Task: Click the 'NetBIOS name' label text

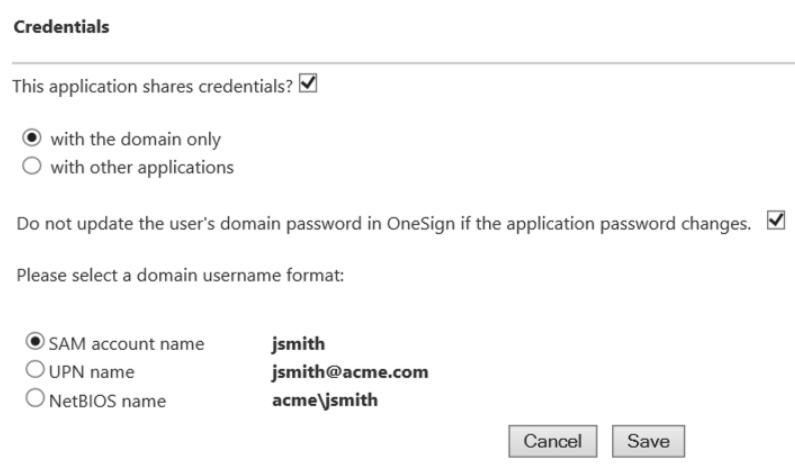Action: tap(103, 402)
